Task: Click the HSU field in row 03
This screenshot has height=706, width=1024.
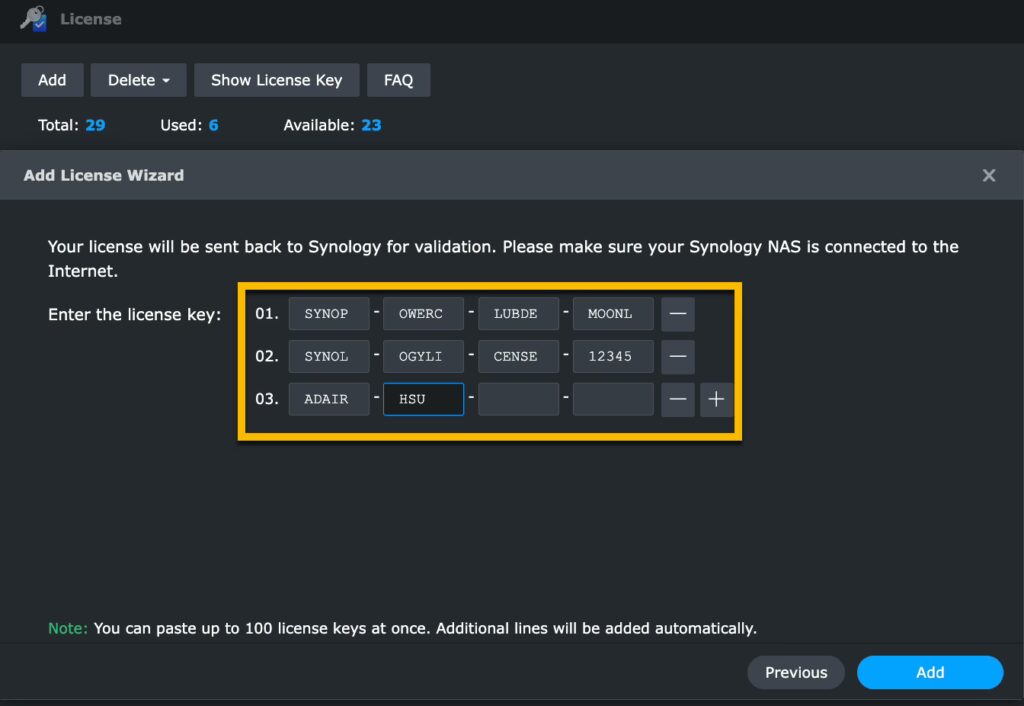Action: click(x=423, y=399)
